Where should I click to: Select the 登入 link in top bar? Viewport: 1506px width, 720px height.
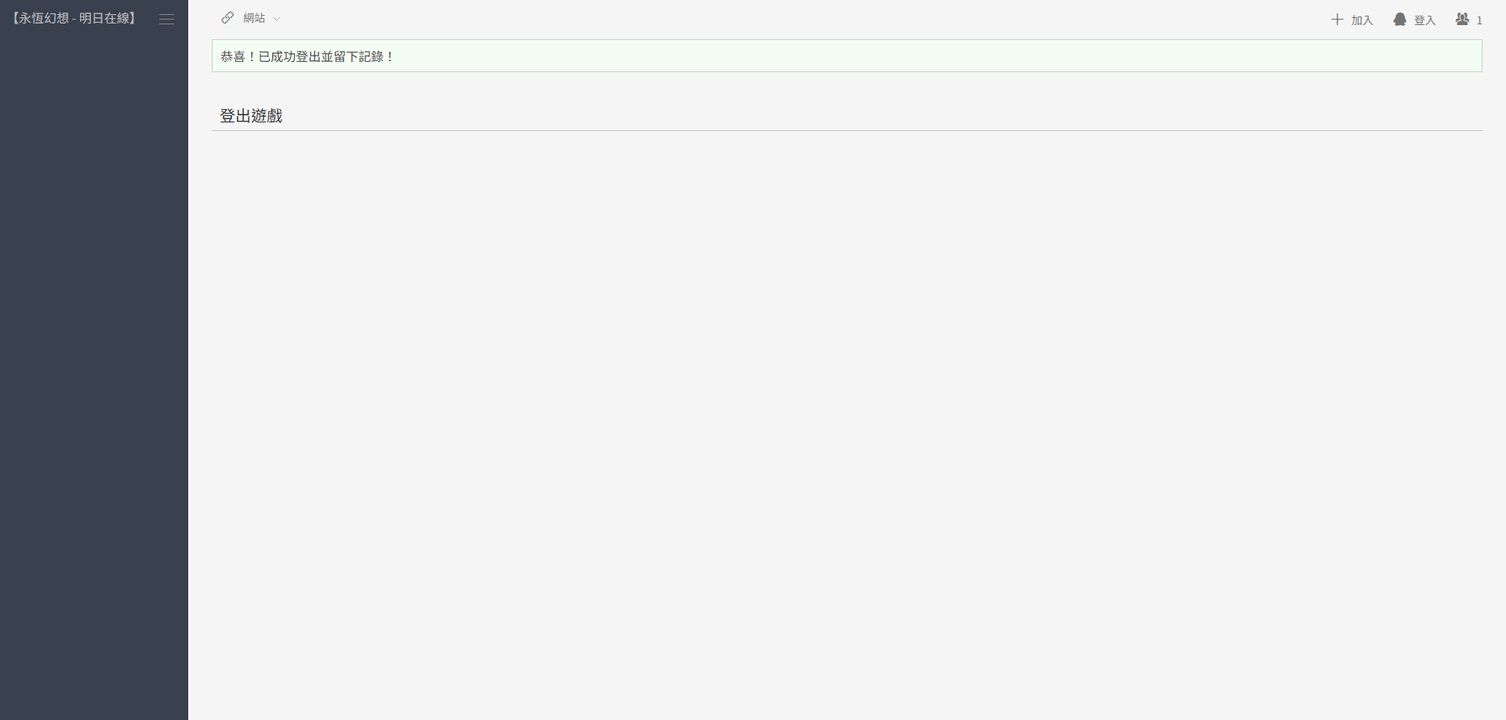pyautogui.click(x=1424, y=20)
